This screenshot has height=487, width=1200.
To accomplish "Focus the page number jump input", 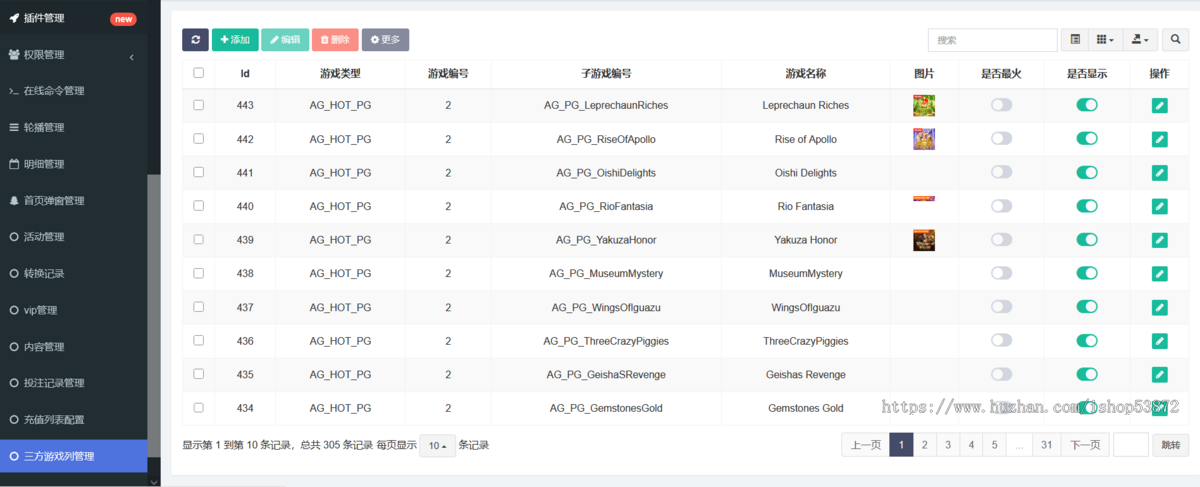I will tap(1131, 445).
